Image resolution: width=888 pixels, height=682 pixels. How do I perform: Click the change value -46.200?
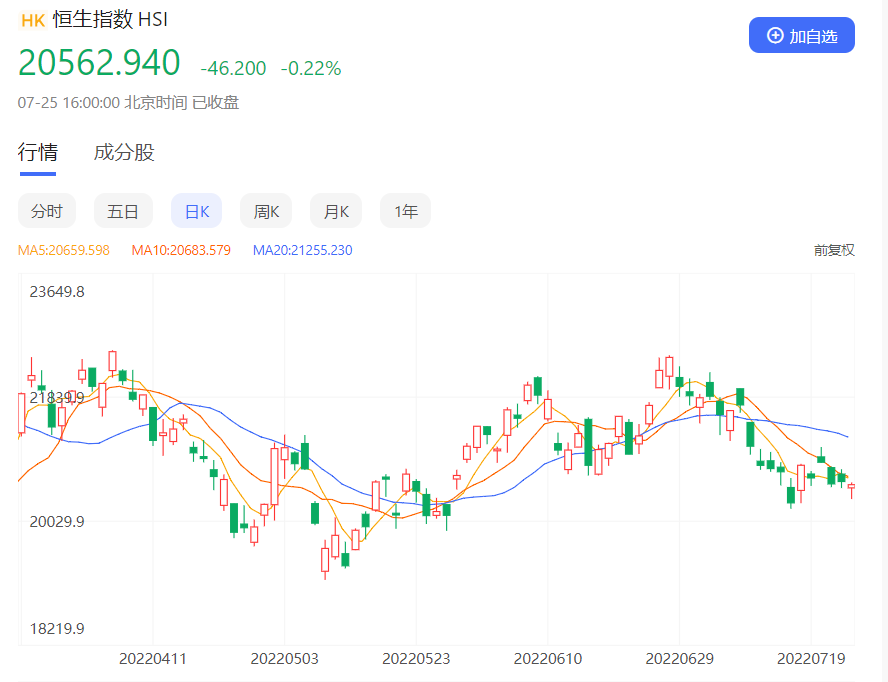pos(233,69)
